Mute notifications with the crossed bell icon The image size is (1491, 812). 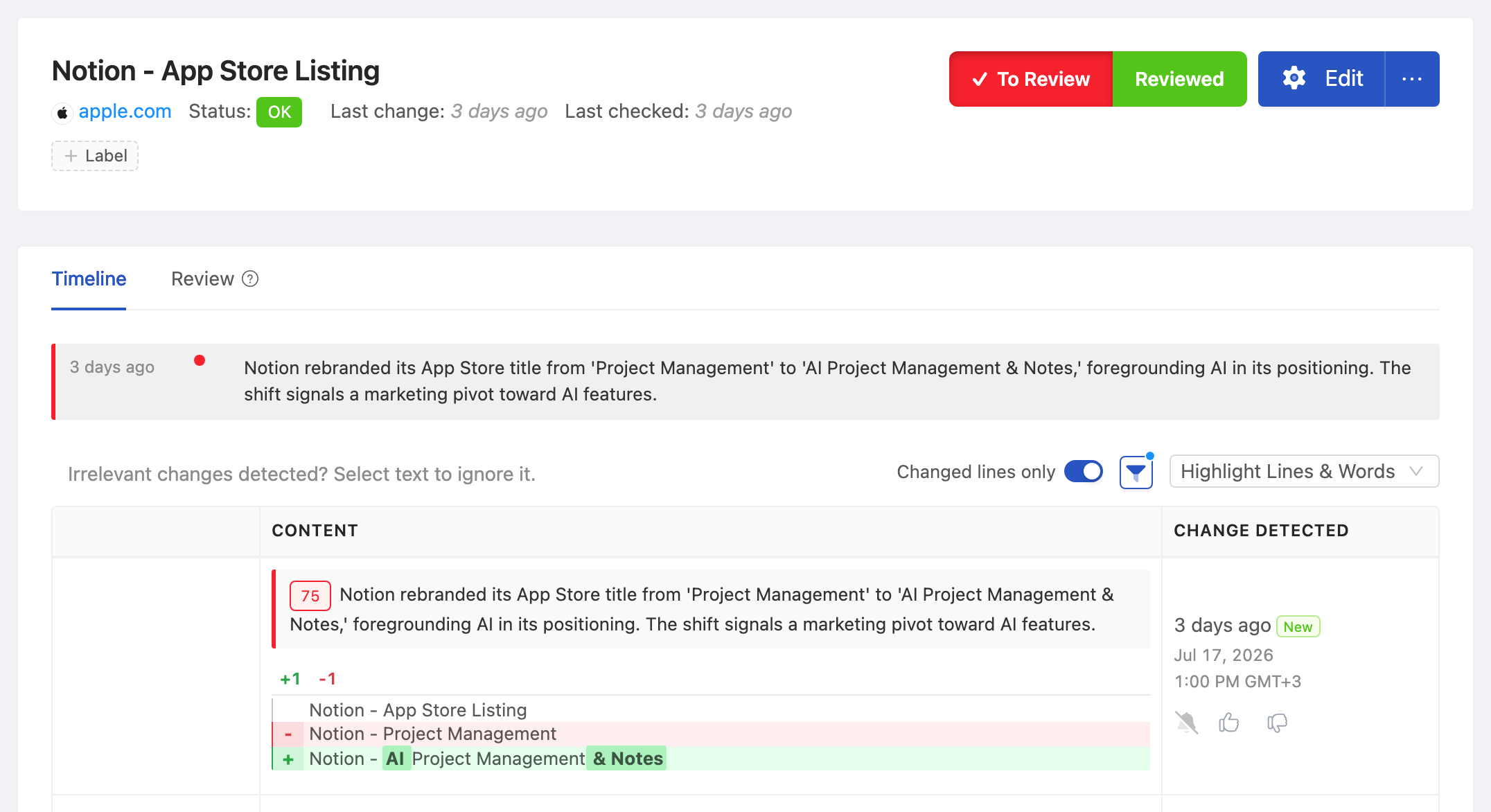tap(1187, 723)
